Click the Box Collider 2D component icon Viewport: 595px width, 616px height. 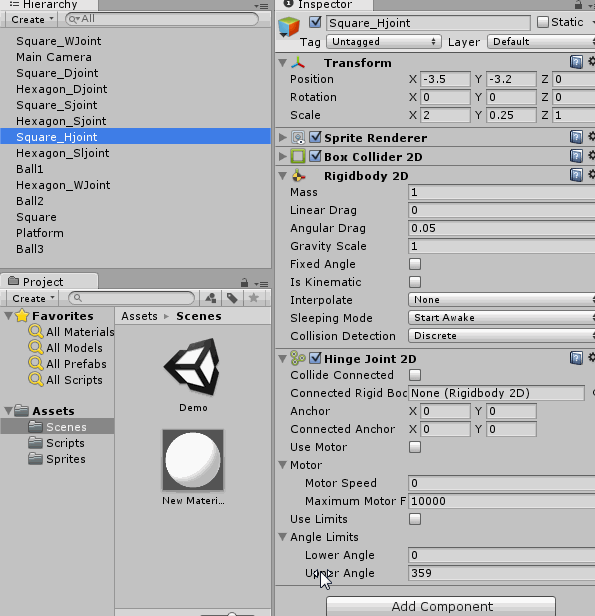point(298,156)
